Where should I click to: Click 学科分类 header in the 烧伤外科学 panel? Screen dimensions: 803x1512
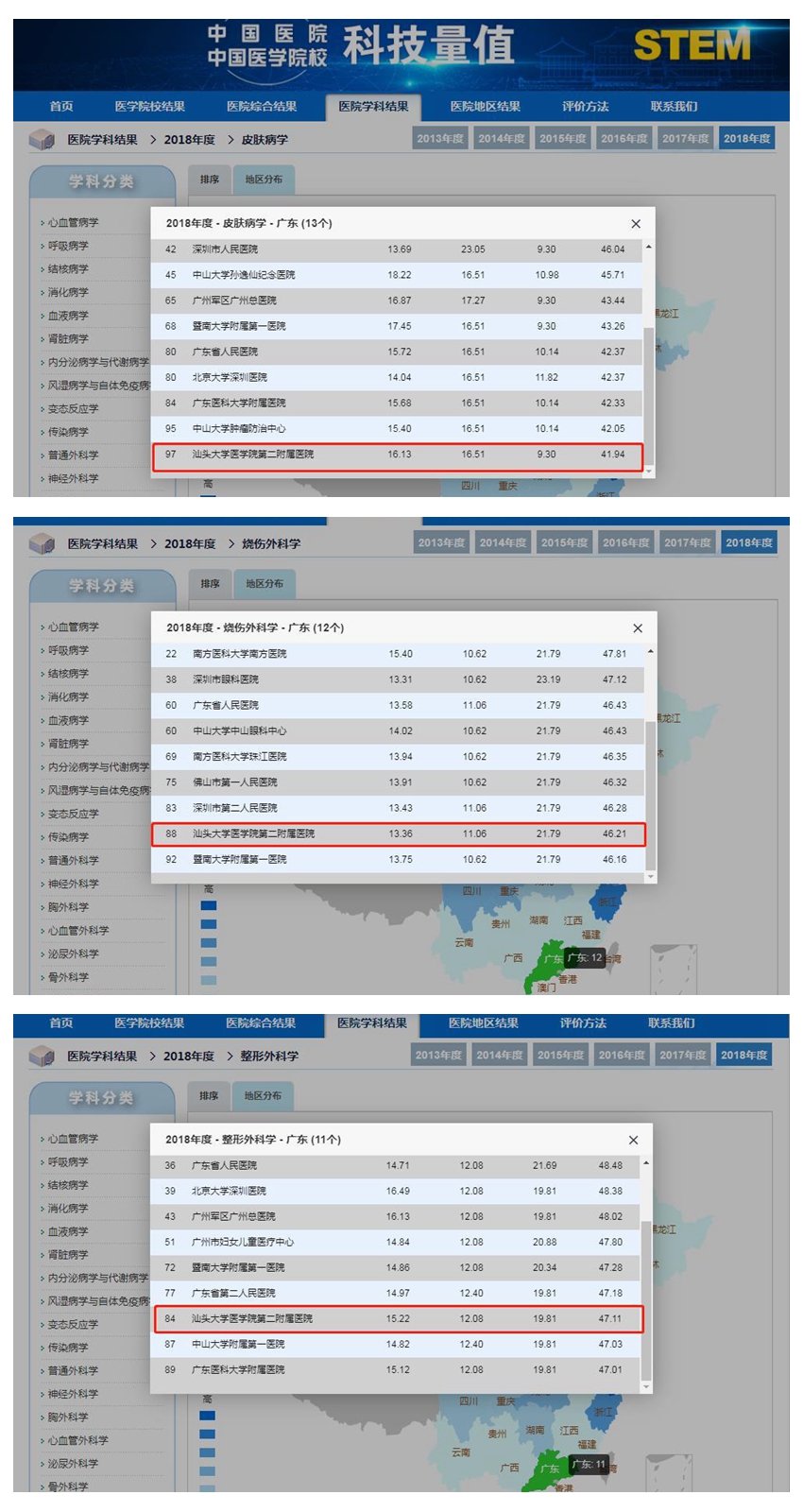coord(102,587)
